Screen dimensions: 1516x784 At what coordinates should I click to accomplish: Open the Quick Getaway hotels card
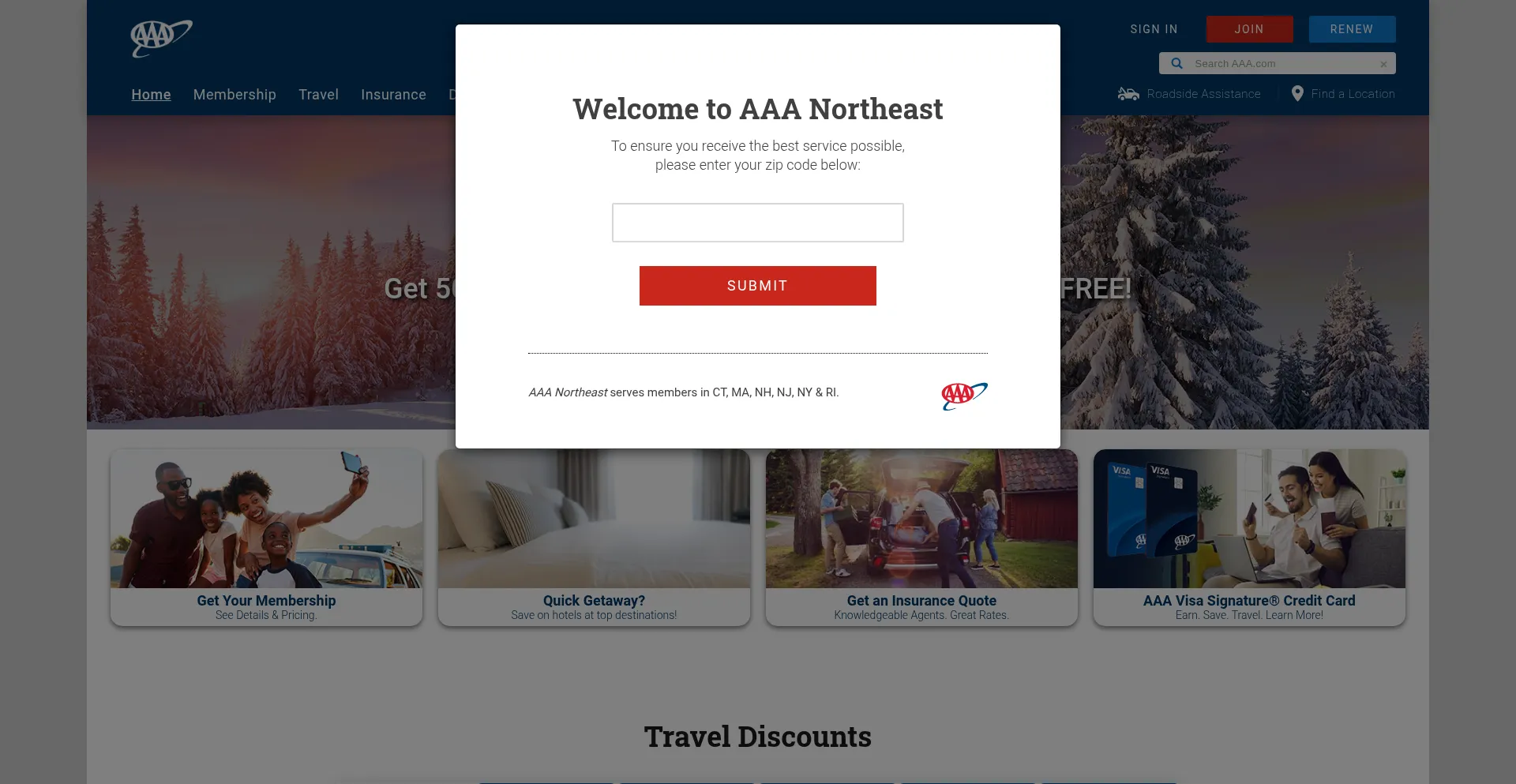[594, 538]
